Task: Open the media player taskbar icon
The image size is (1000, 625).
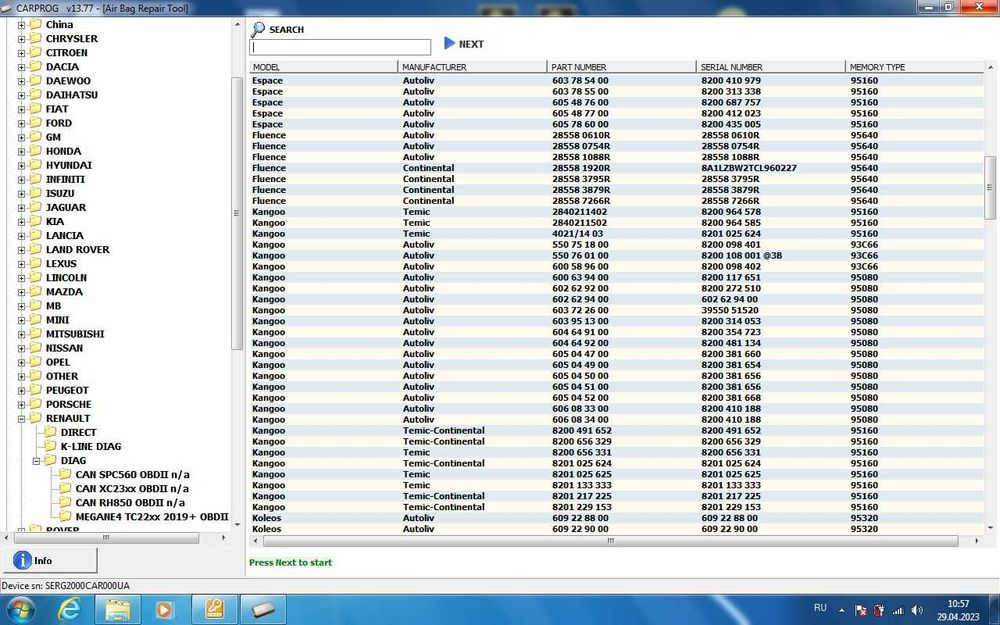Action: tap(164, 610)
